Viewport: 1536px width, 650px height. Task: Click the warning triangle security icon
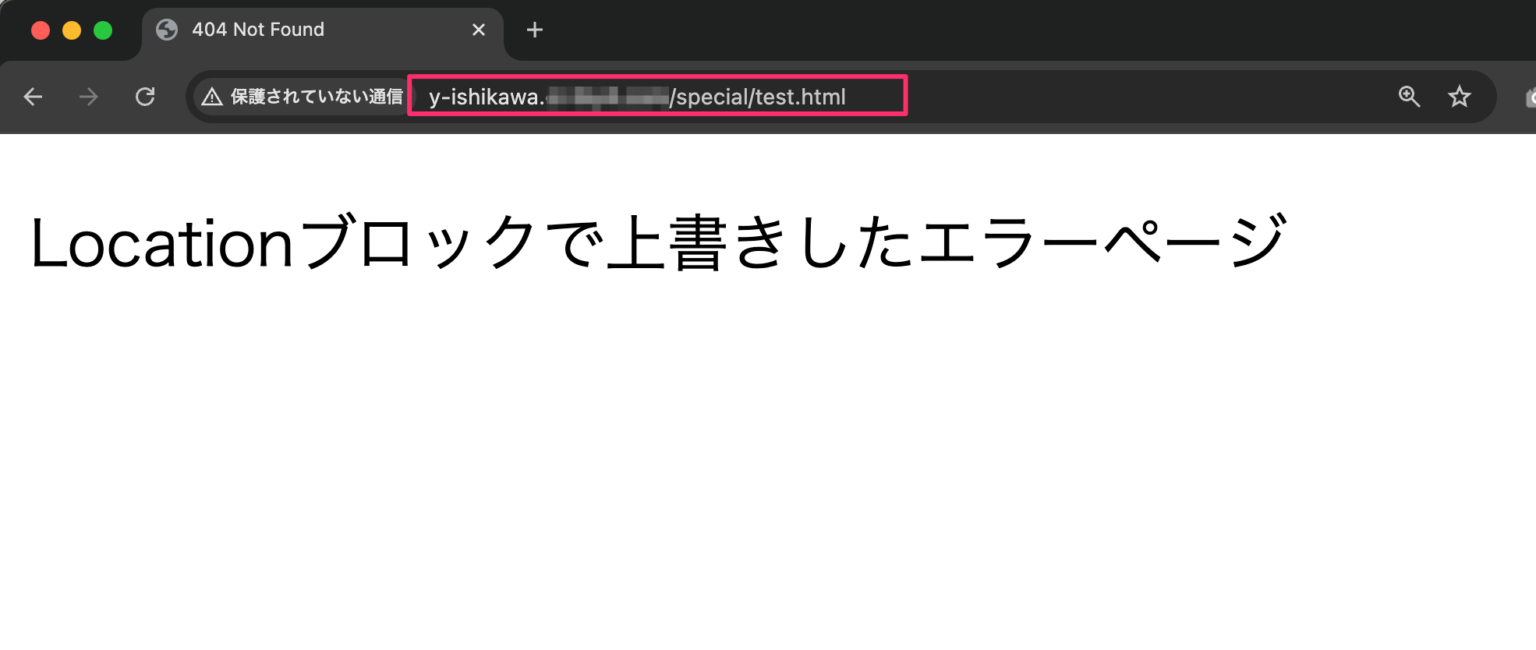click(x=211, y=96)
